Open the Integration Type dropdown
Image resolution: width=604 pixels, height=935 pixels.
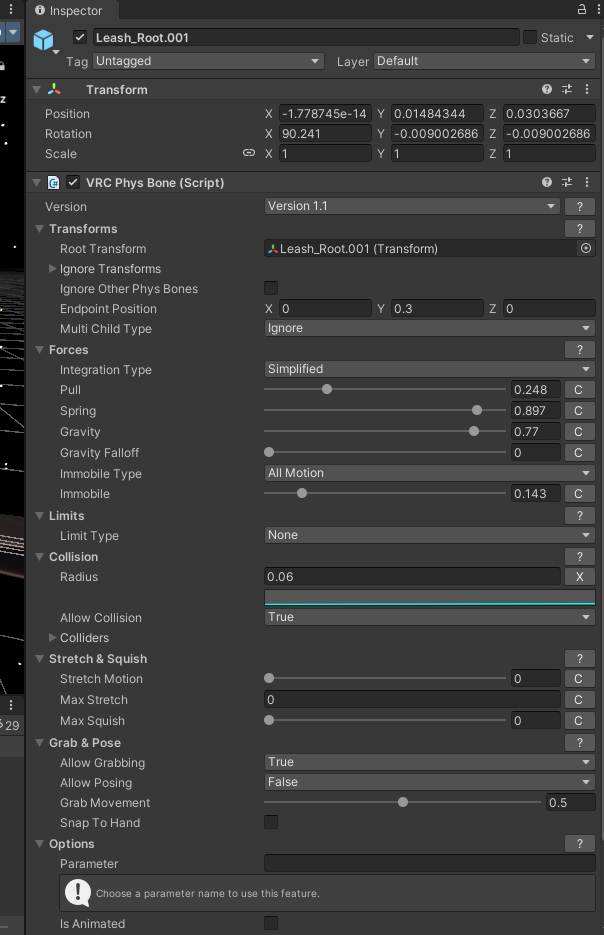pyautogui.click(x=429, y=369)
